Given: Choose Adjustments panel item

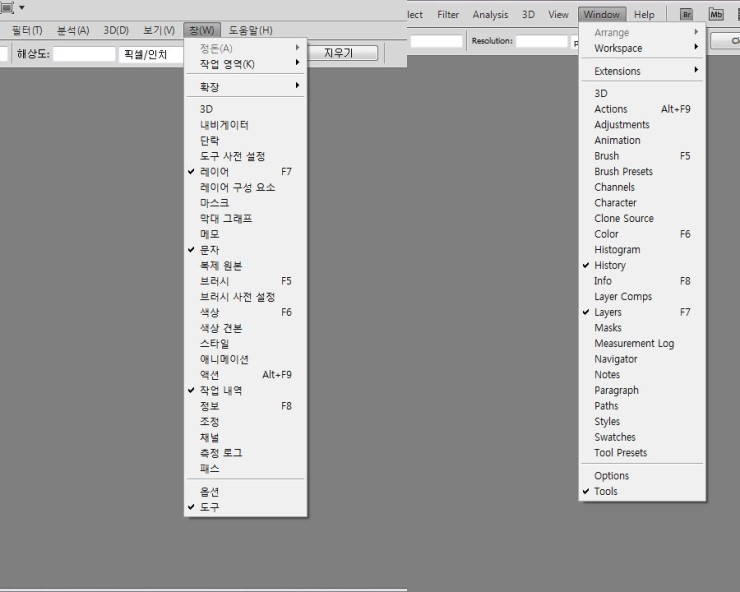Looking at the screenshot, I should click(x=642, y=125).
